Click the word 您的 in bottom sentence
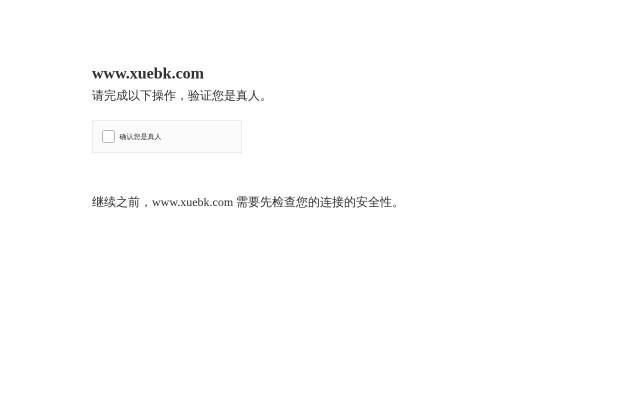The width and height of the screenshot is (640, 400). point(308,202)
